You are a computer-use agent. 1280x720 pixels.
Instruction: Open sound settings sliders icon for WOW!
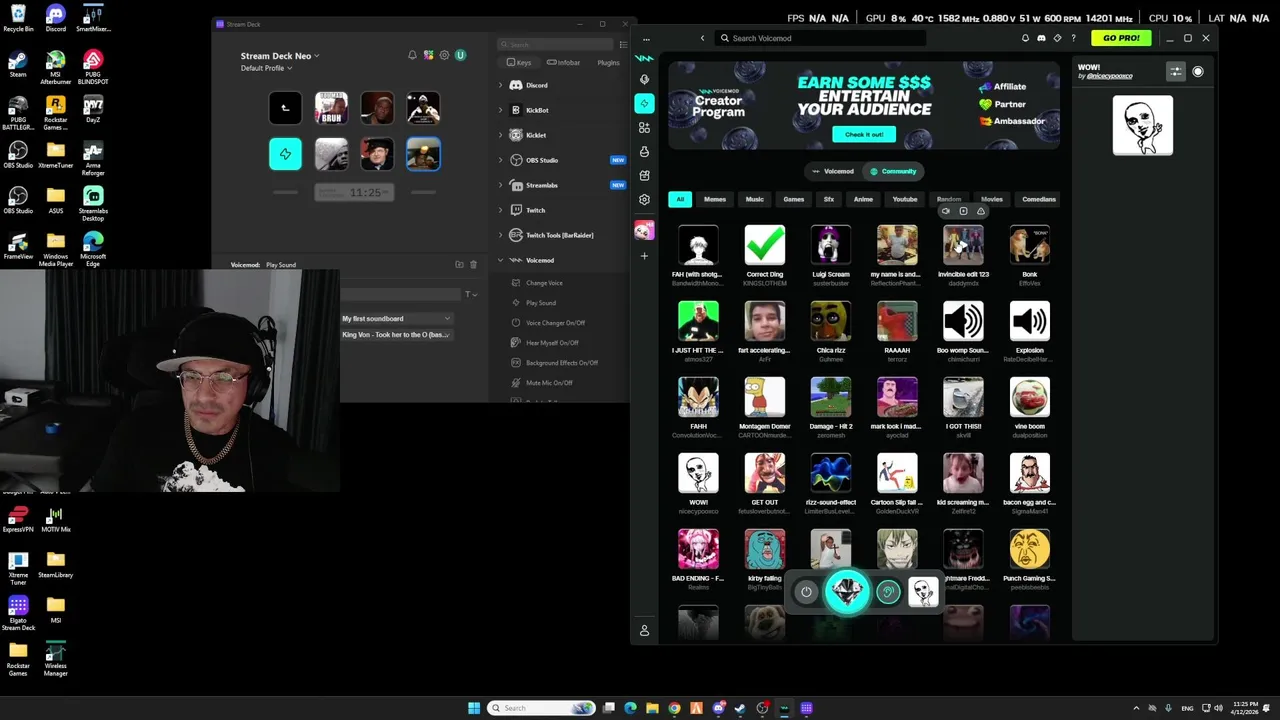1176,71
